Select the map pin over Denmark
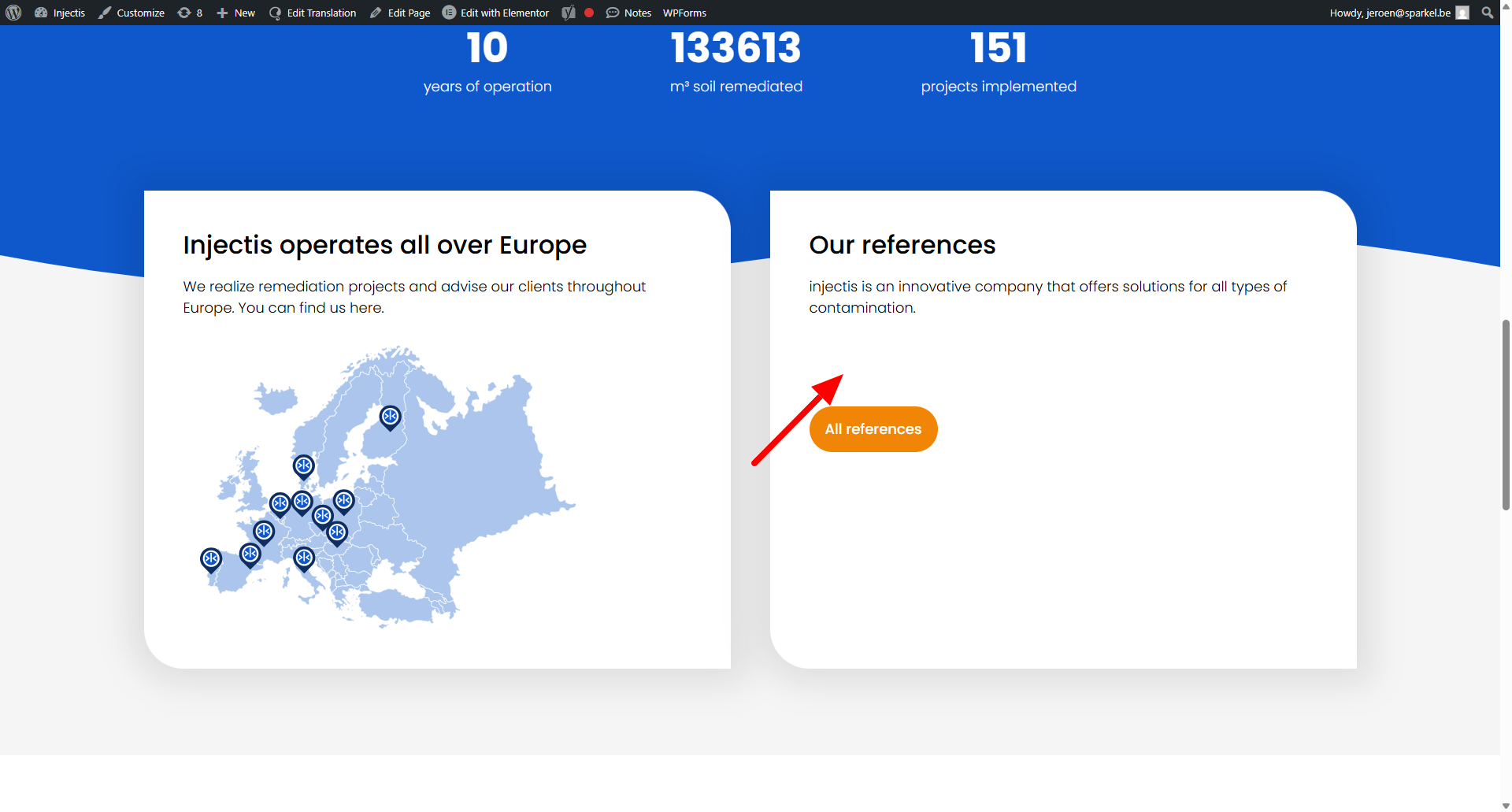 303,466
